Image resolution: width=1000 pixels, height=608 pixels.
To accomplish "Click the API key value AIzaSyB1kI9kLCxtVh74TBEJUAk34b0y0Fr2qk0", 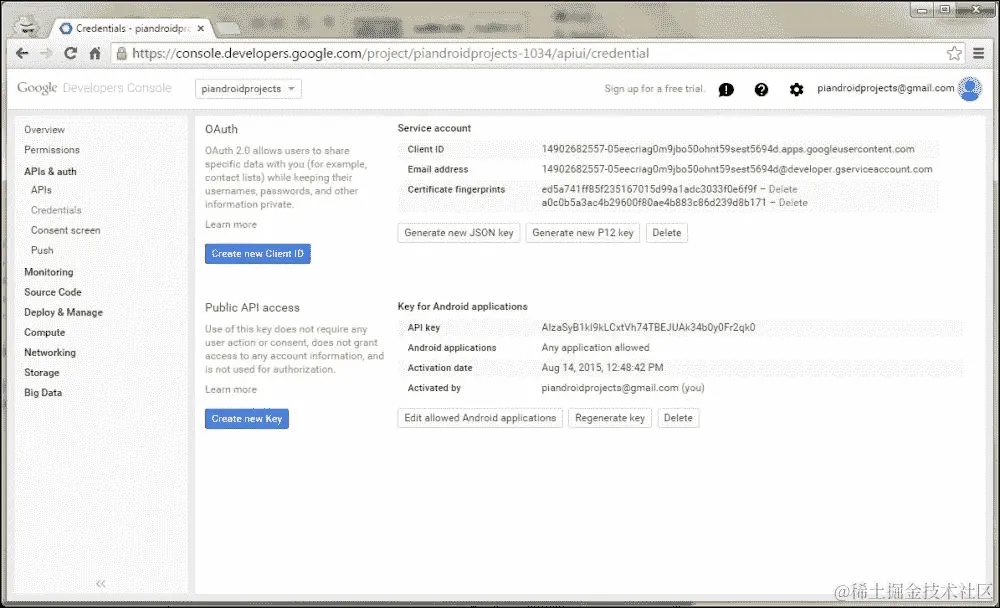I will (x=649, y=327).
